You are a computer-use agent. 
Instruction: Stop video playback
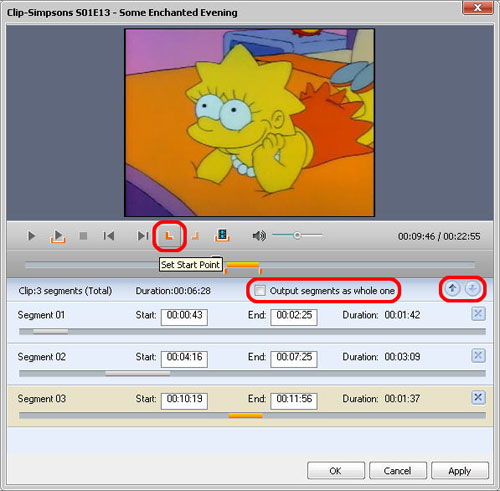[83, 236]
